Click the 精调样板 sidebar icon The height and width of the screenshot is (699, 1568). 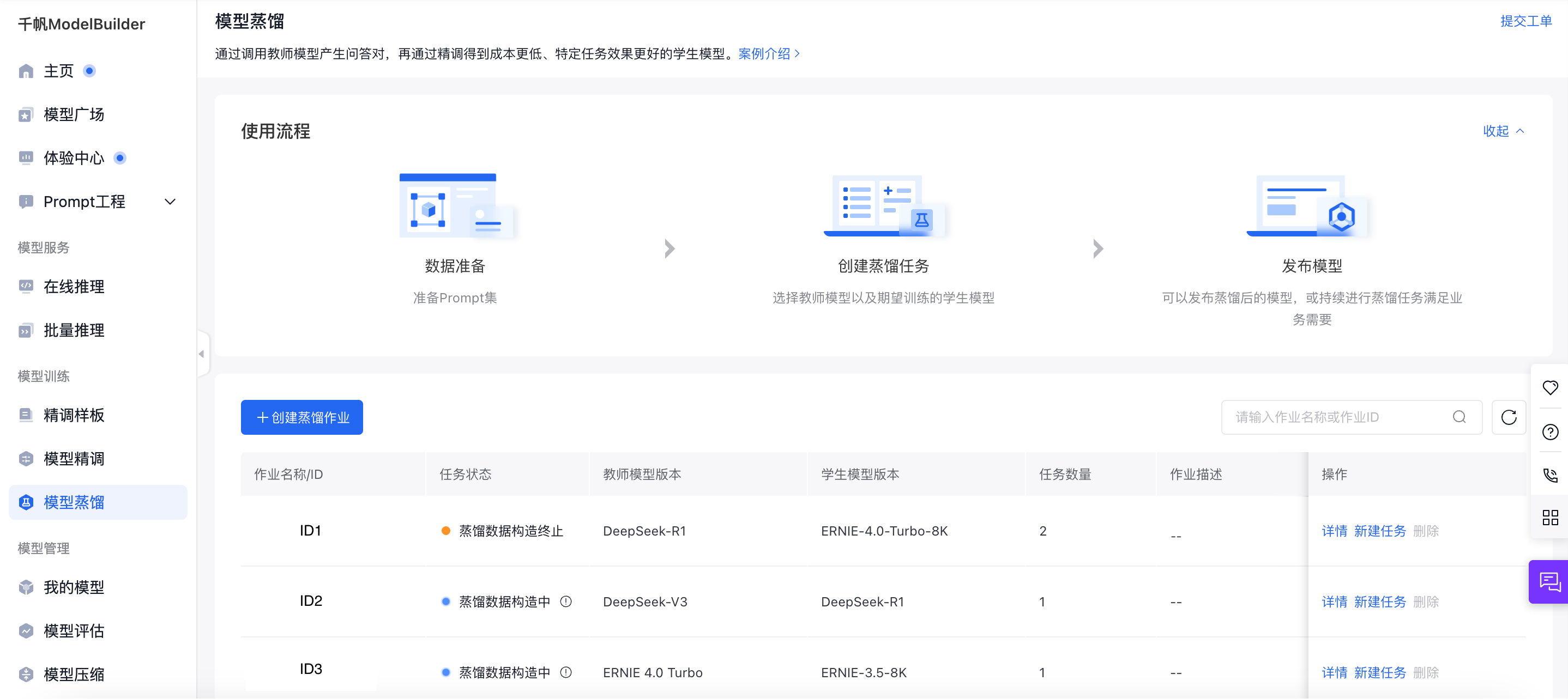pyautogui.click(x=26, y=416)
